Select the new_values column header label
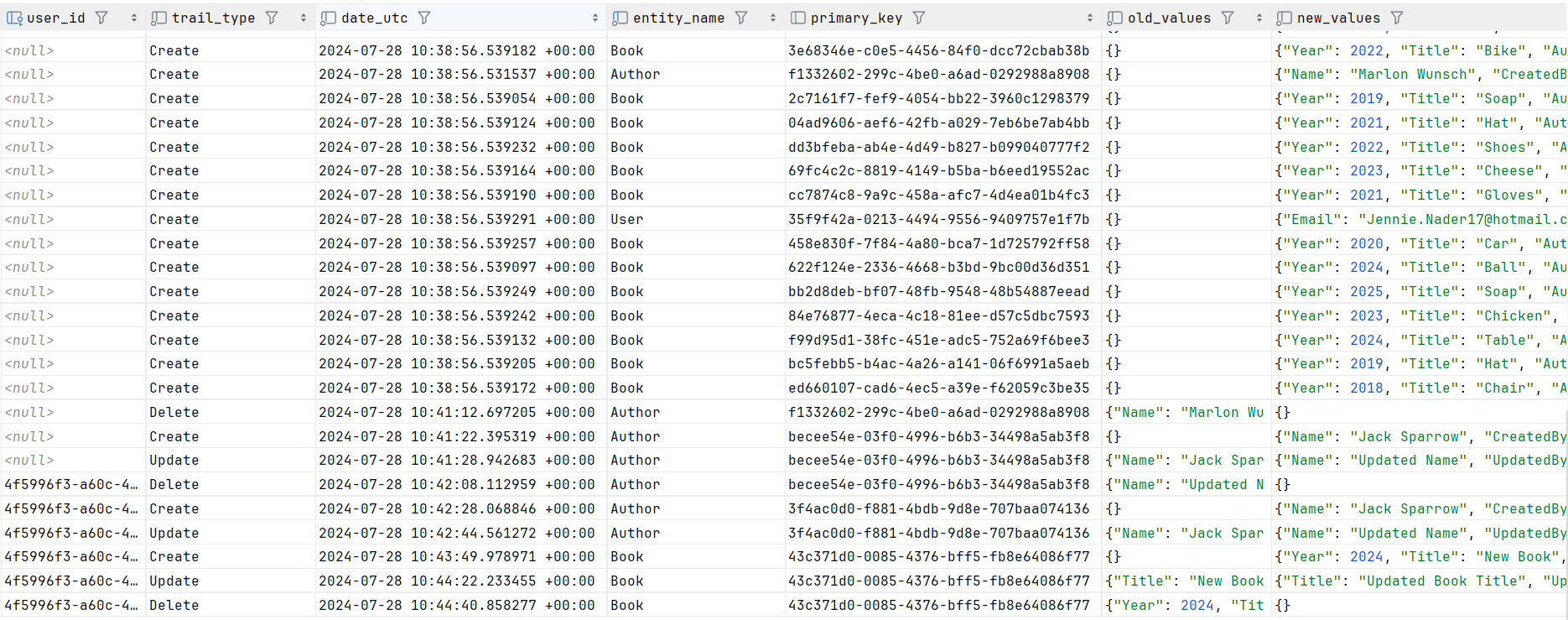 coord(1338,18)
